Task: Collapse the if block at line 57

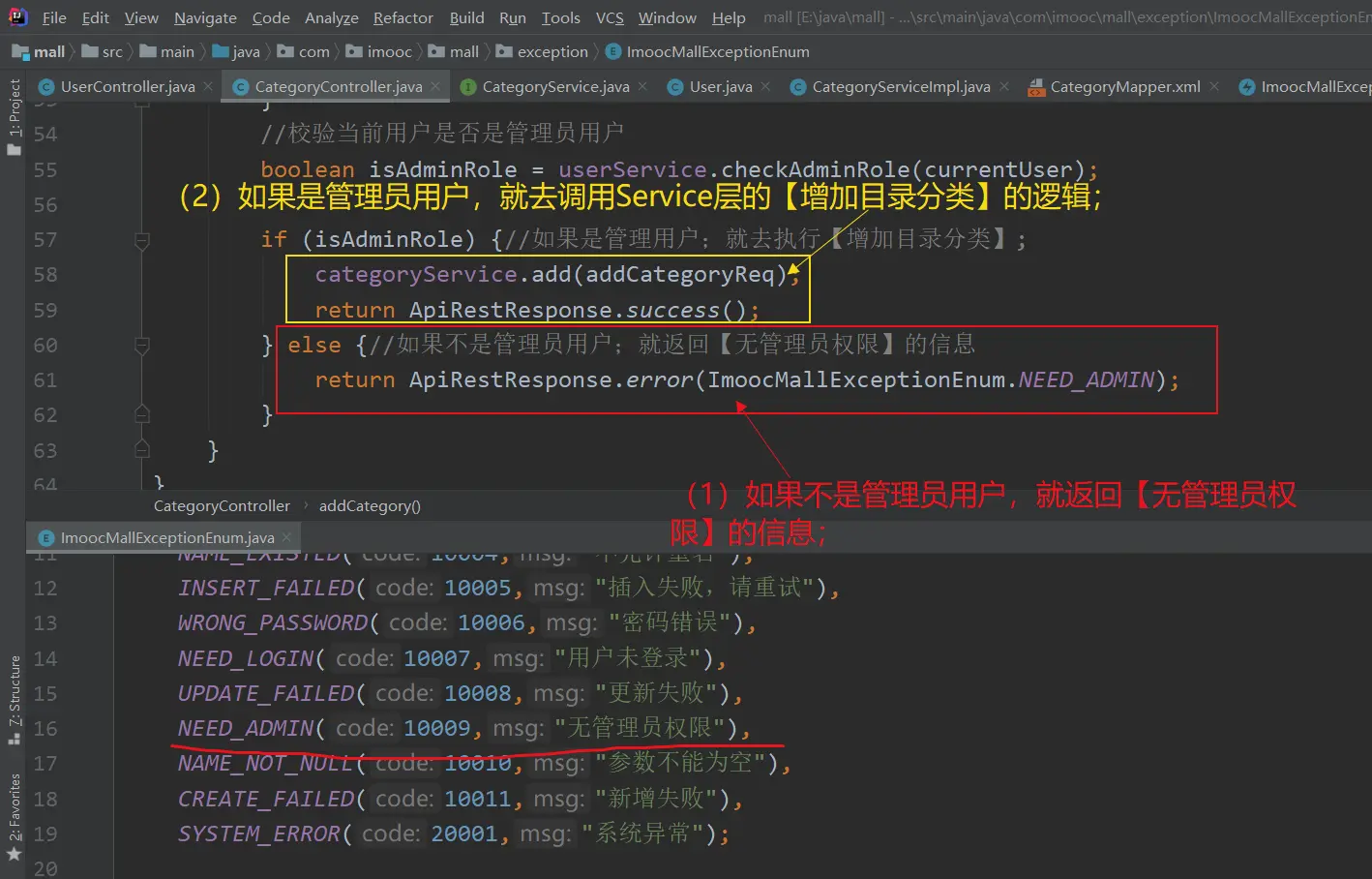Action: tap(142, 239)
